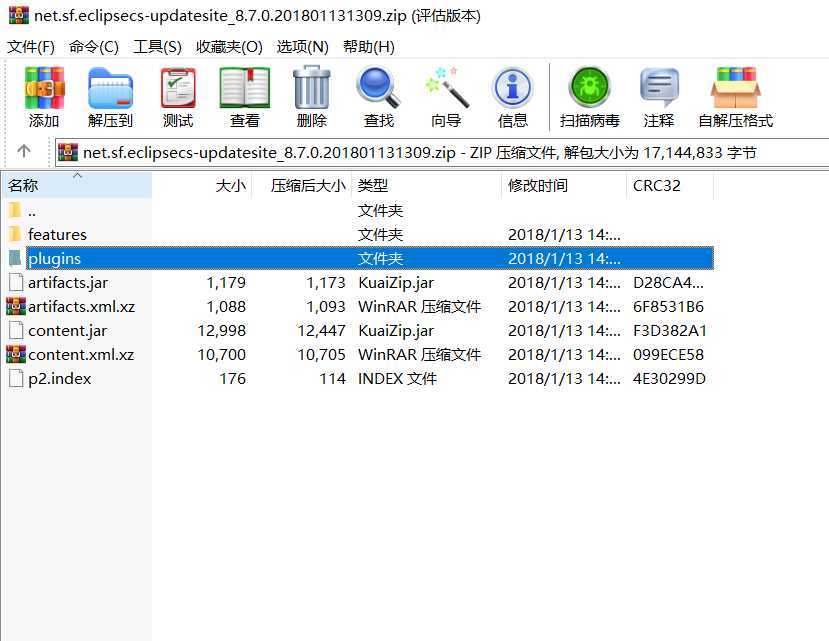Select the content.jar file name
829x641 pixels.
[67, 331]
